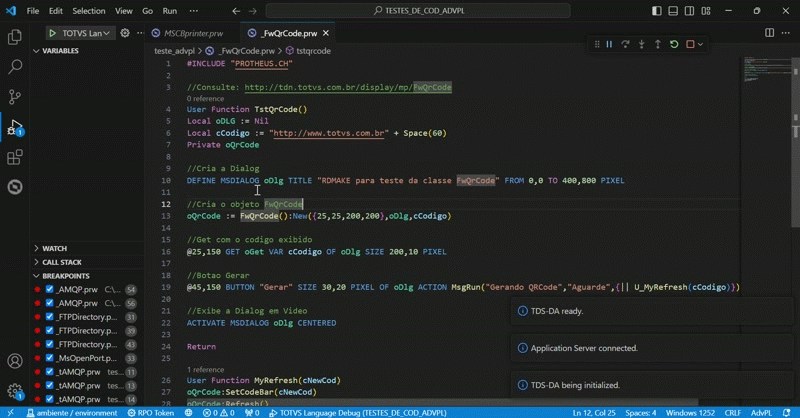
Task: Open the TOTVS view in activity bar
Action: [x=15, y=187]
